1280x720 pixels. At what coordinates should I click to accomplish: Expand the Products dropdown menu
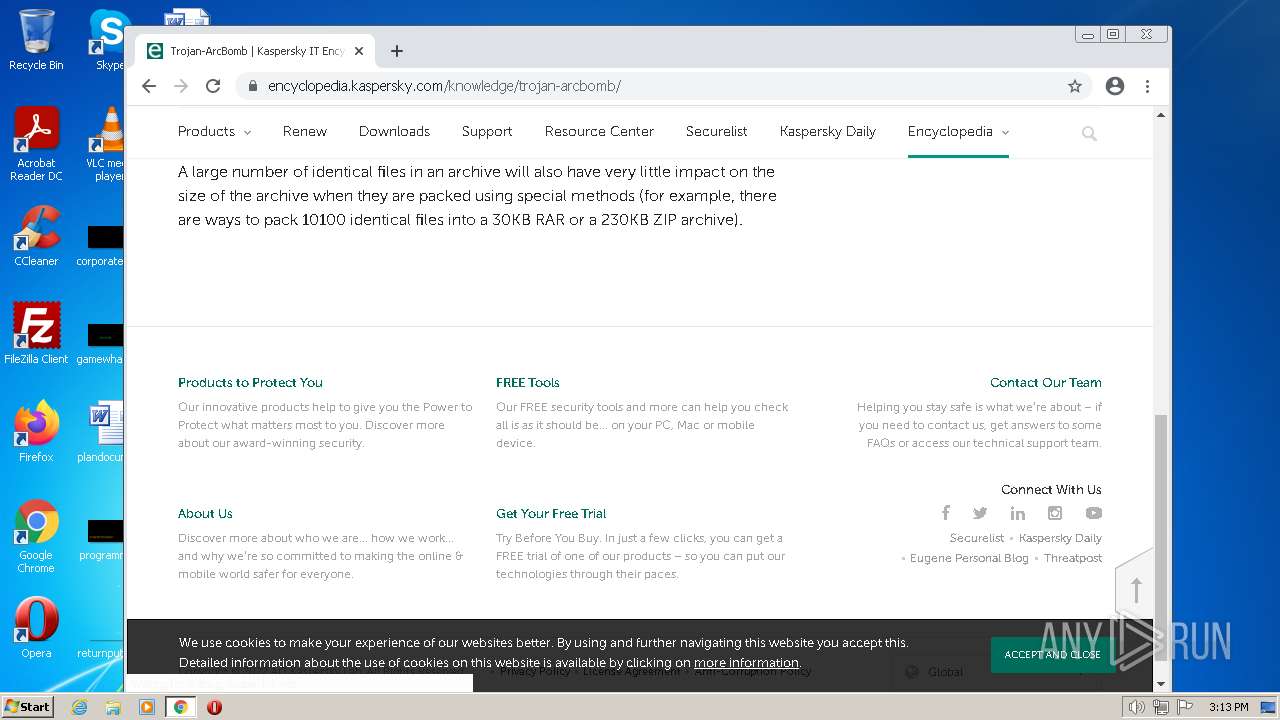(214, 131)
